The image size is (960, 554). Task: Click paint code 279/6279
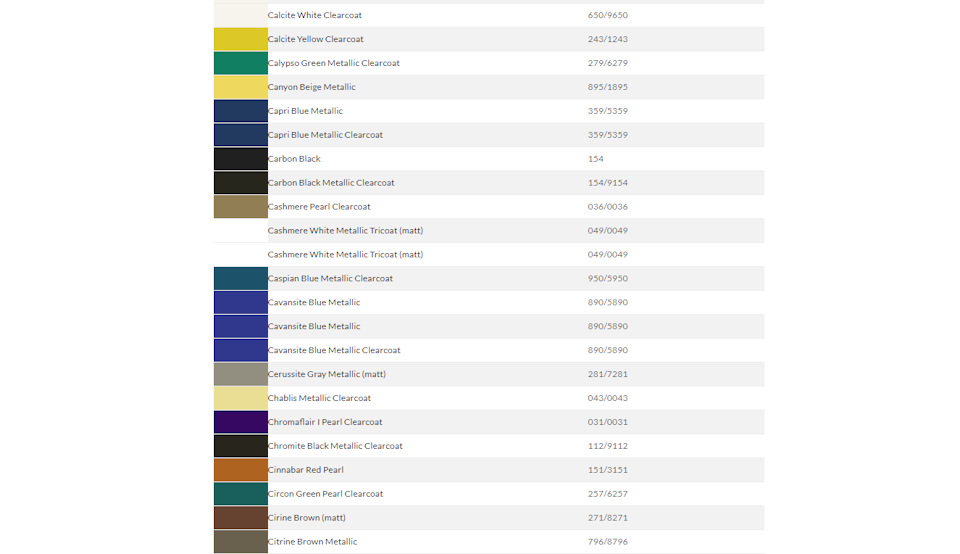pos(608,63)
